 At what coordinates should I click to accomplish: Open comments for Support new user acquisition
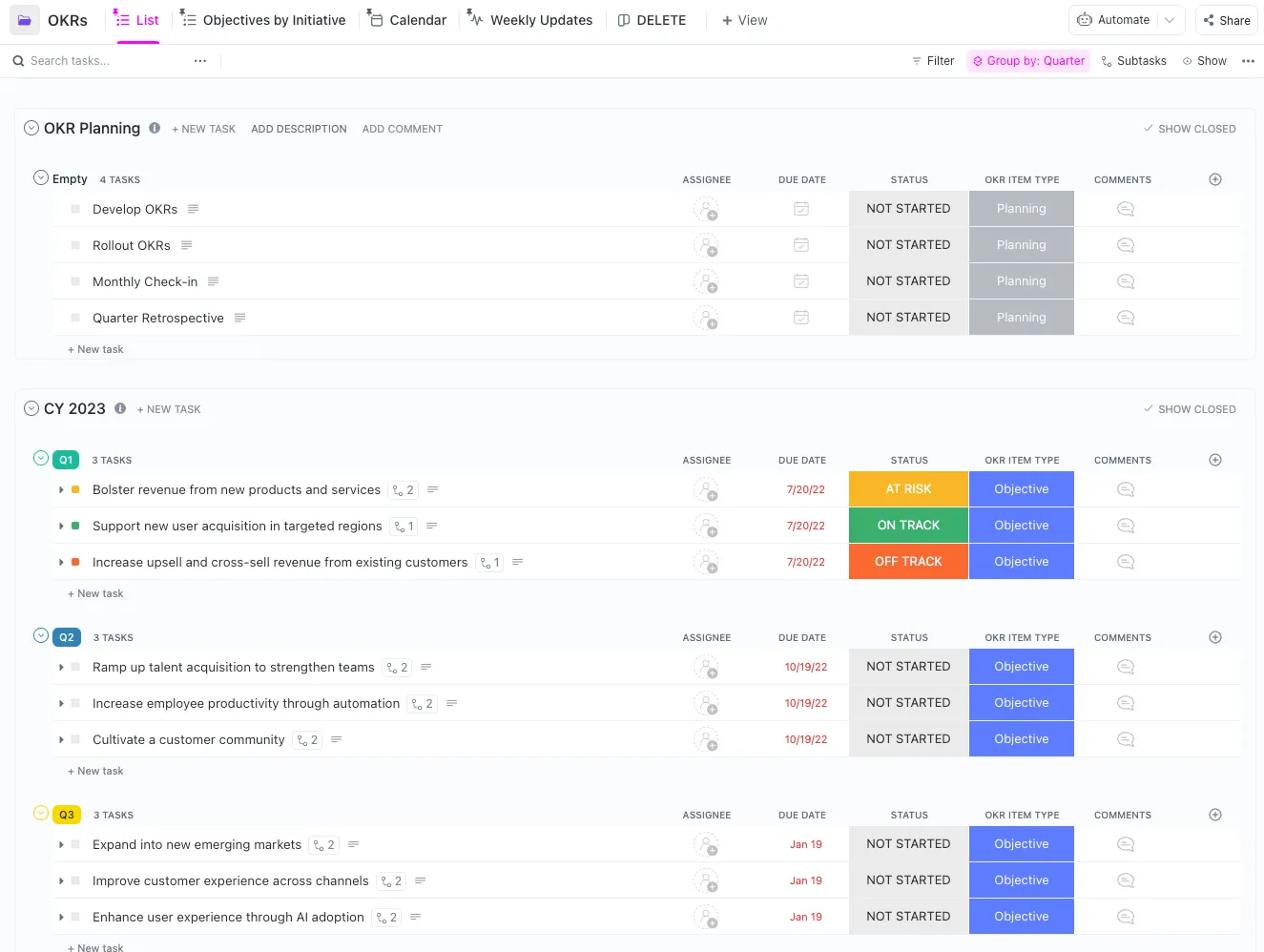tap(1126, 526)
